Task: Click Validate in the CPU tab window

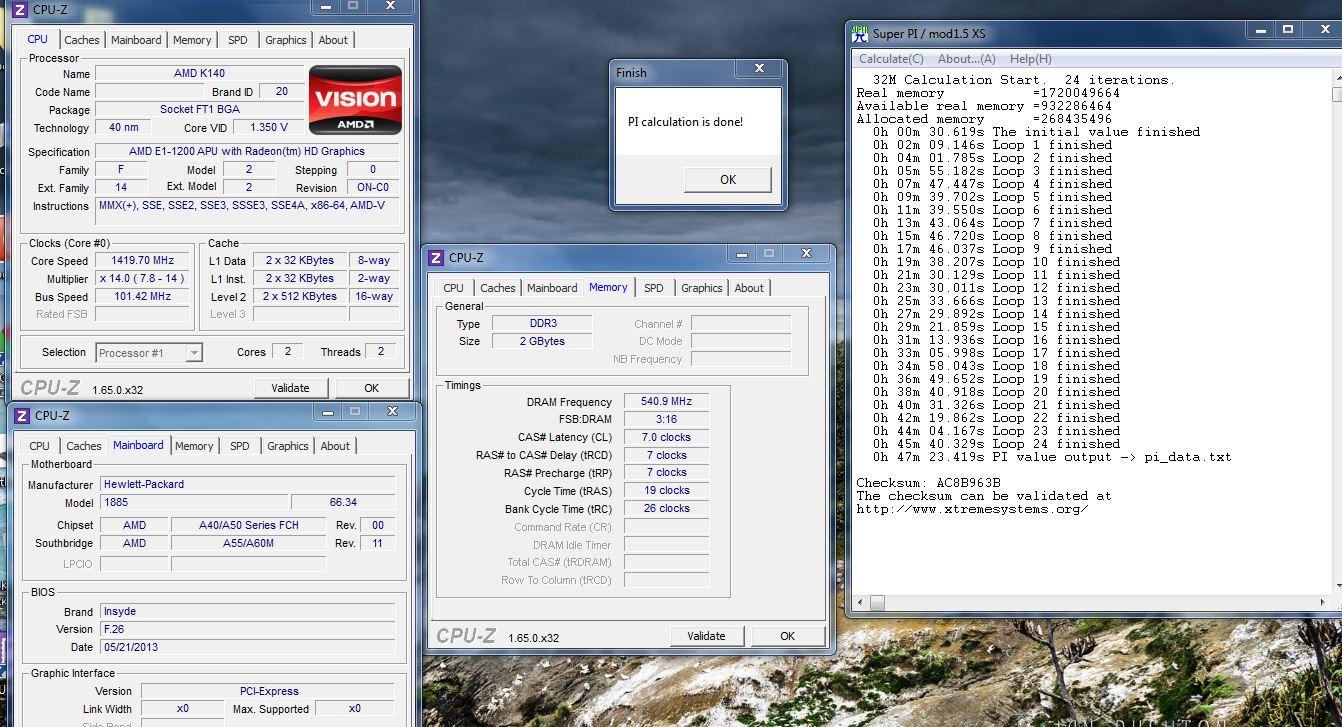Action: [x=290, y=388]
